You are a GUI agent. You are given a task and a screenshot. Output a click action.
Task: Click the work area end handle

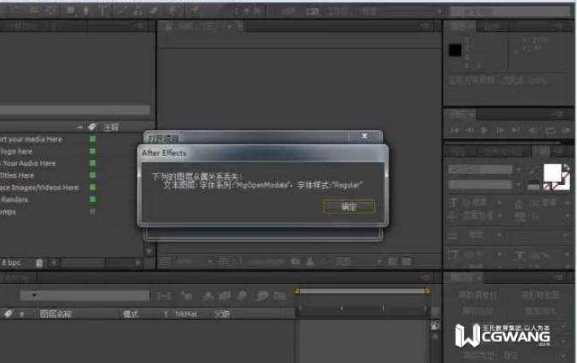pyautogui.click(x=427, y=292)
